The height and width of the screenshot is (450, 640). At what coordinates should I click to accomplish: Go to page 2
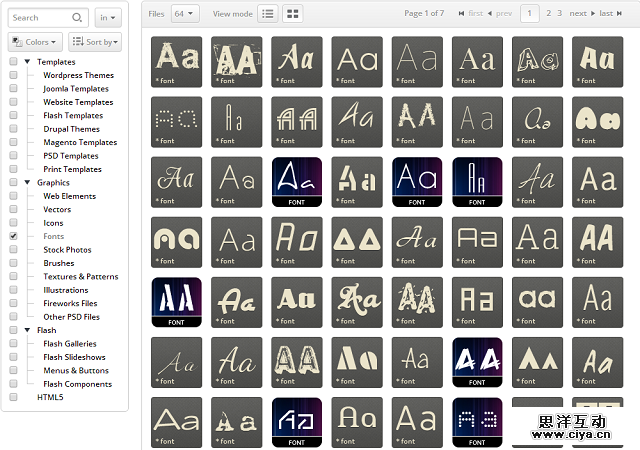549,14
